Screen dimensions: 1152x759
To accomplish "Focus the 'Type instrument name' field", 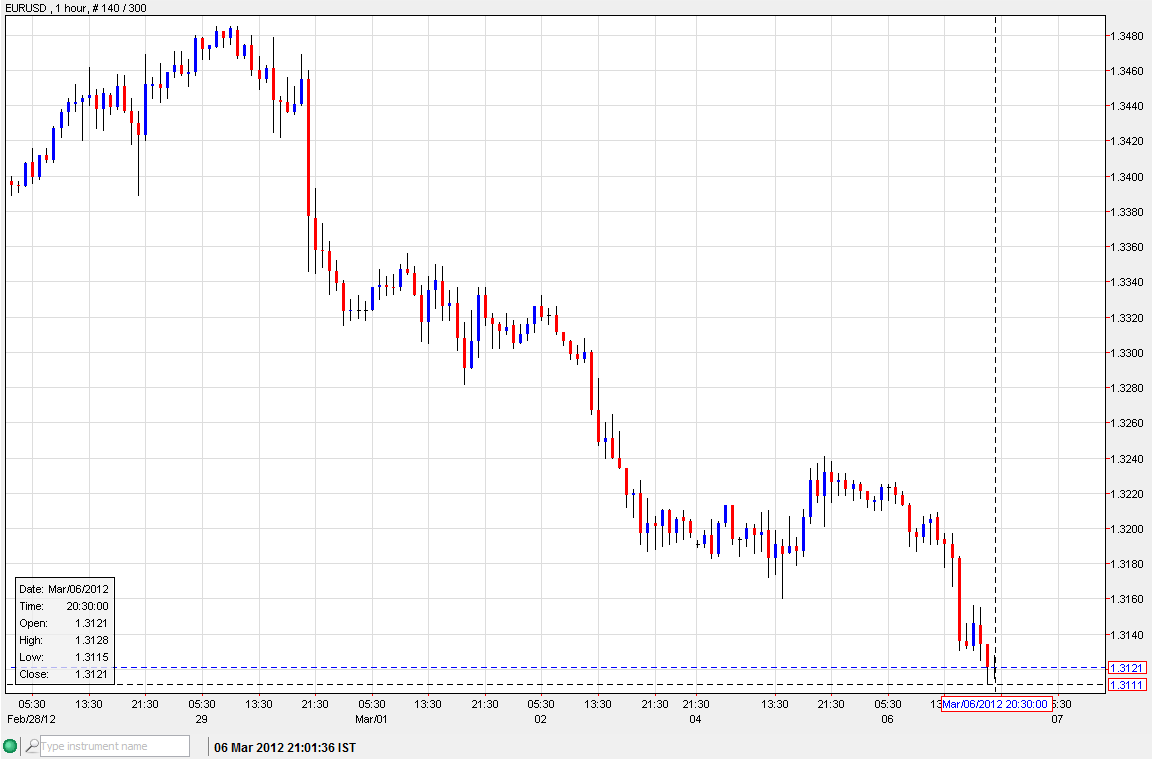I will 115,747.
